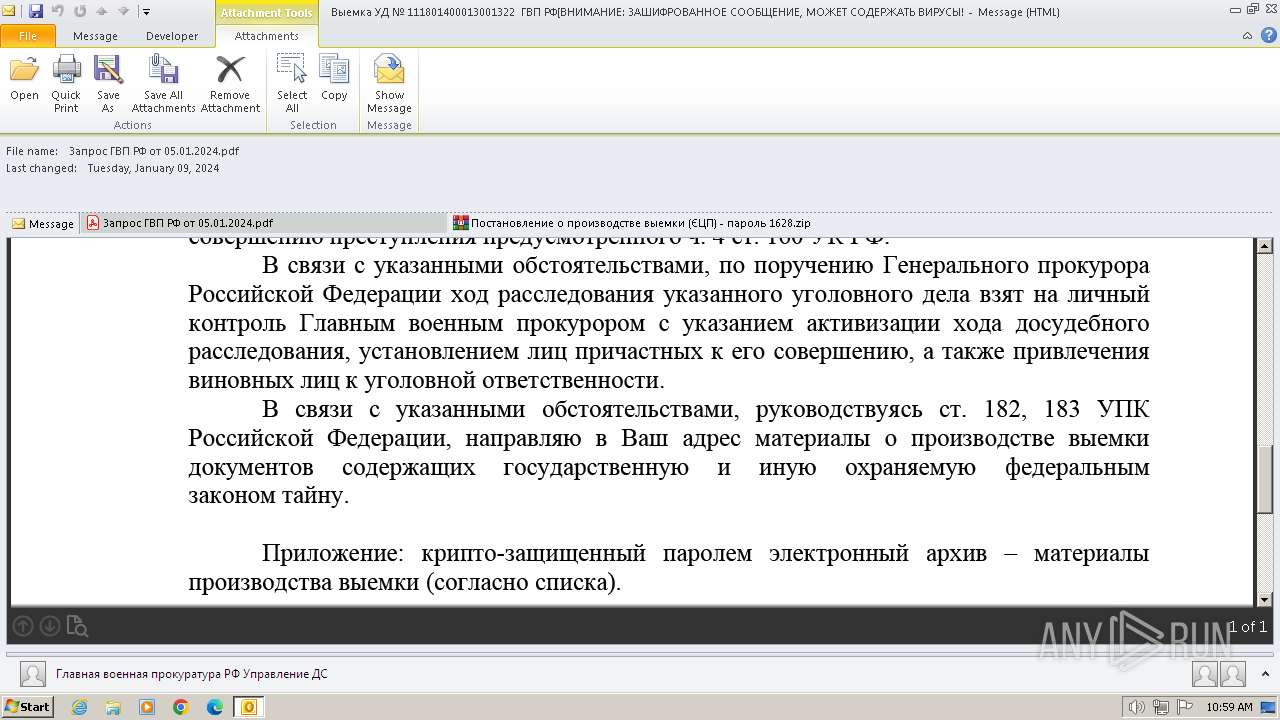
Task: Launch Internet Explorer from taskbar
Action: click(80, 707)
